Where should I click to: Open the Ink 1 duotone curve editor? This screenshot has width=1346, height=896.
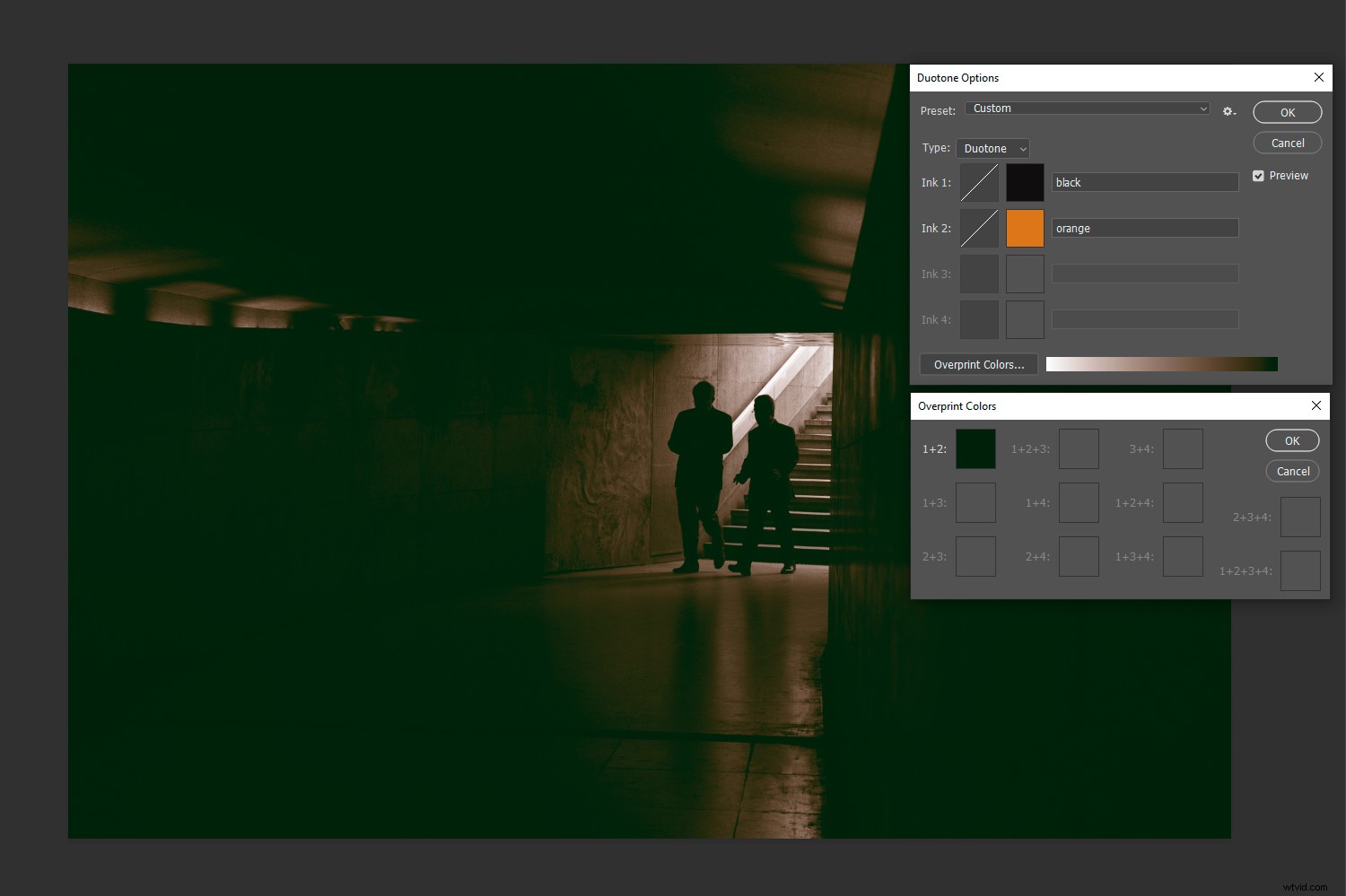click(979, 182)
